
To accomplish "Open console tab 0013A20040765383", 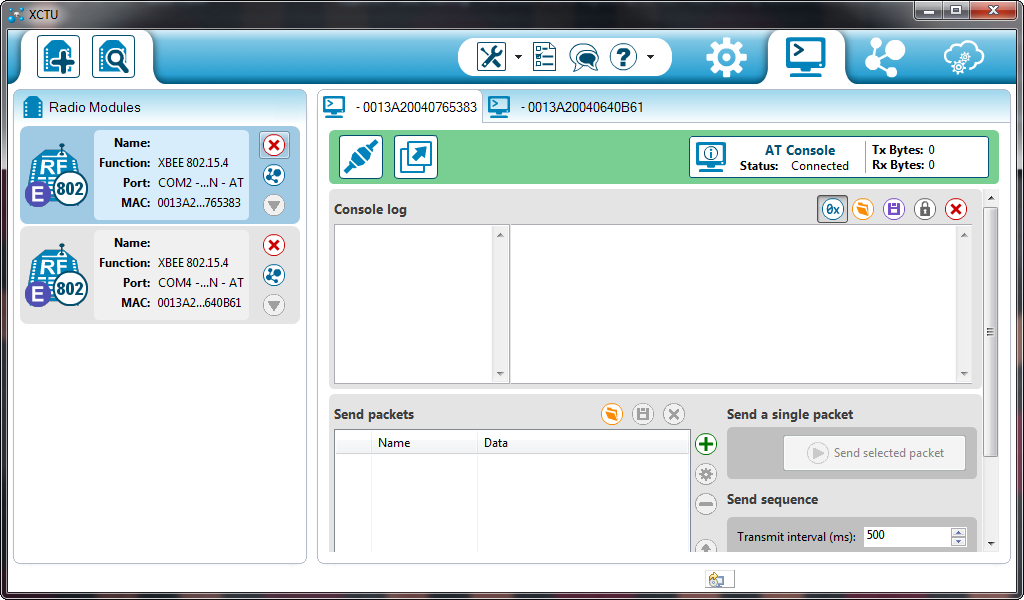I will click(x=400, y=107).
